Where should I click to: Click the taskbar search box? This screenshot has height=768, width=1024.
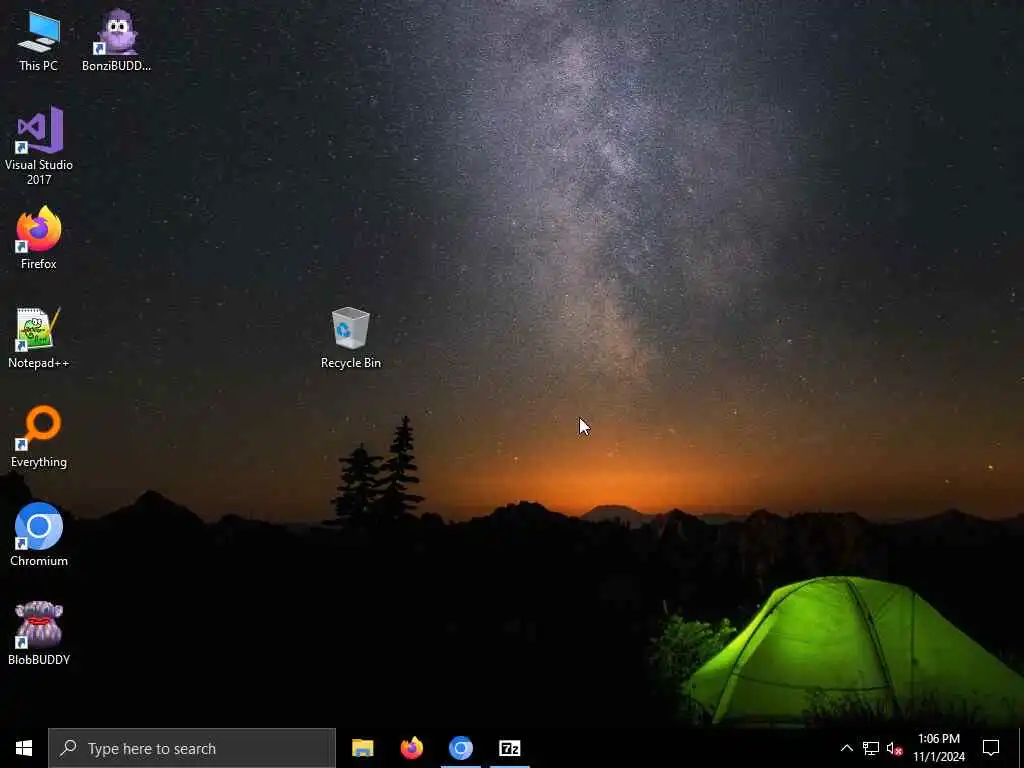coord(192,748)
